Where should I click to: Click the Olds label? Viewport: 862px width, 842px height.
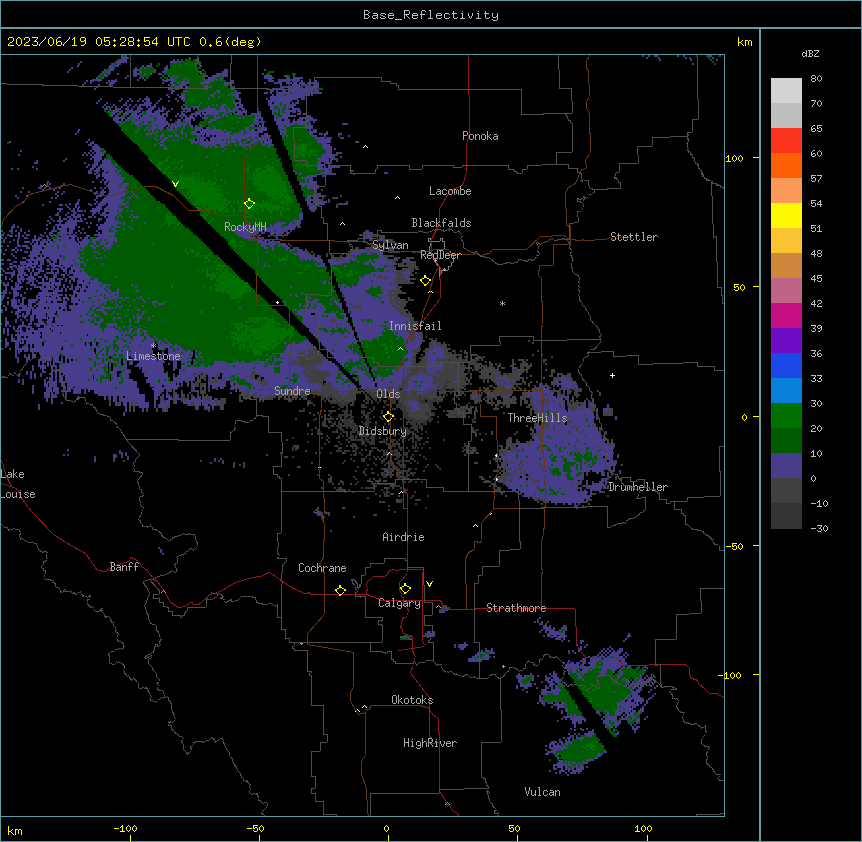[x=388, y=394]
